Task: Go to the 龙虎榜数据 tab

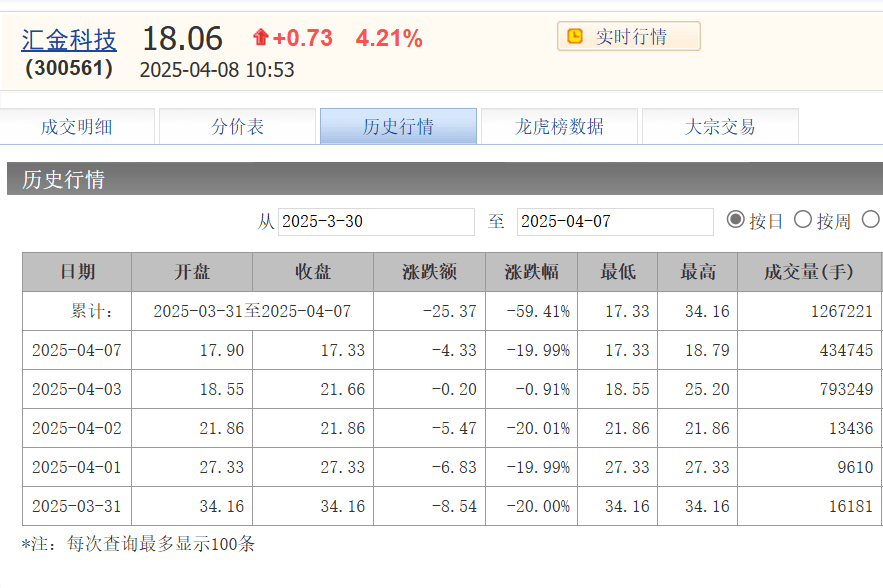Action: [x=559, y=126]
